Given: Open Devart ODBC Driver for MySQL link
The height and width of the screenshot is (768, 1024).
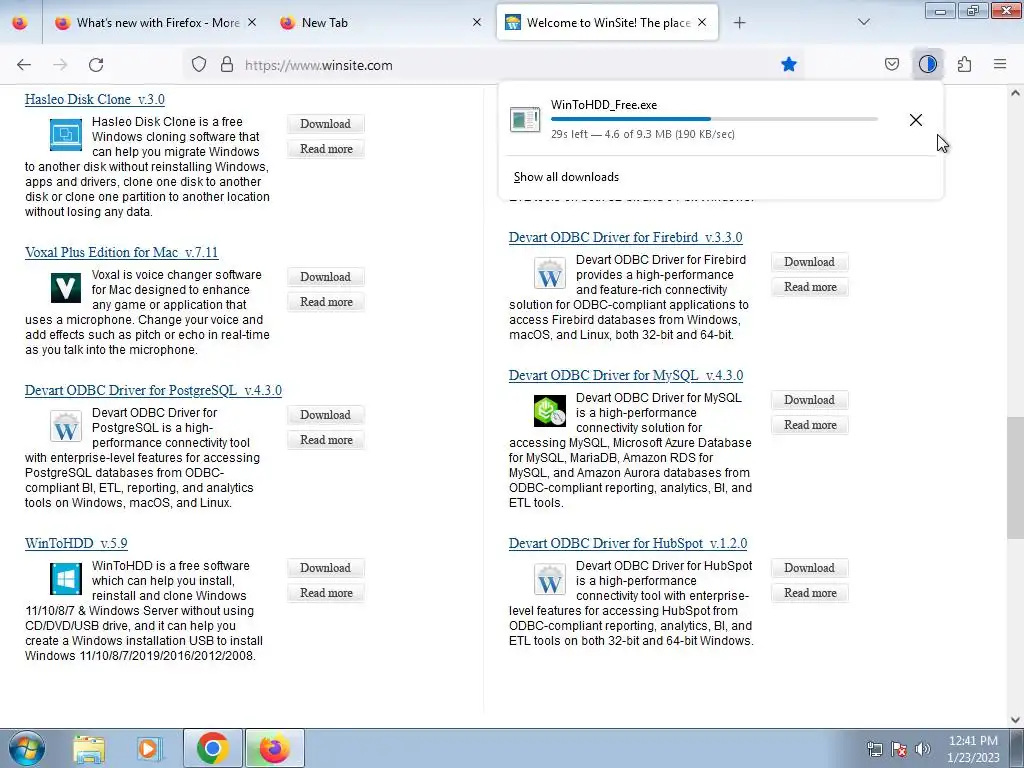Looking at the screenshot, I should tap(626, 376).
